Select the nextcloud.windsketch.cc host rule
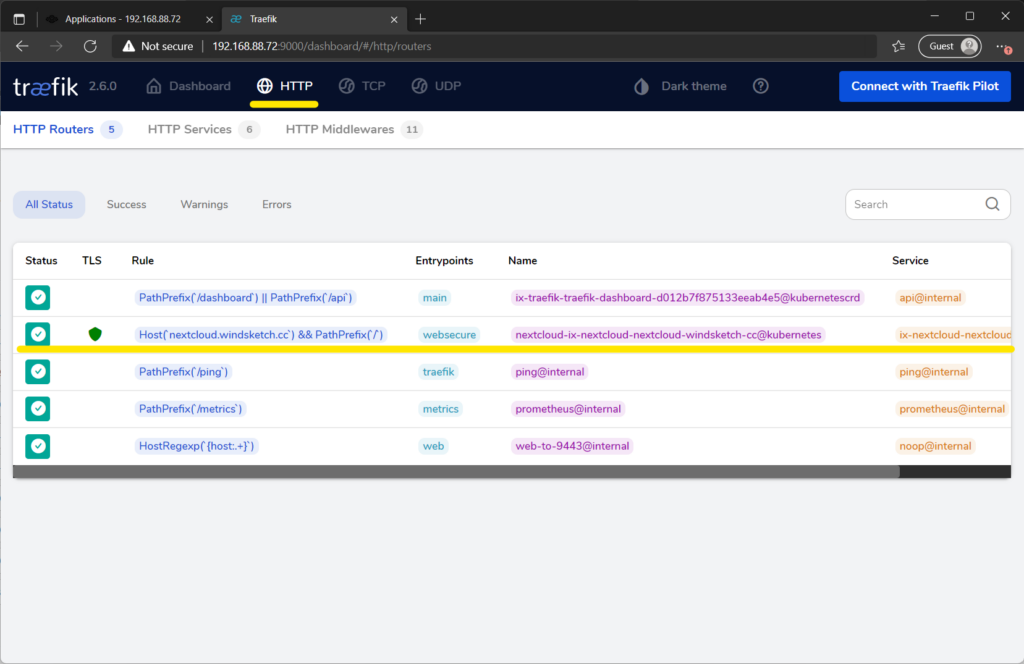 [x=261, y=334]
